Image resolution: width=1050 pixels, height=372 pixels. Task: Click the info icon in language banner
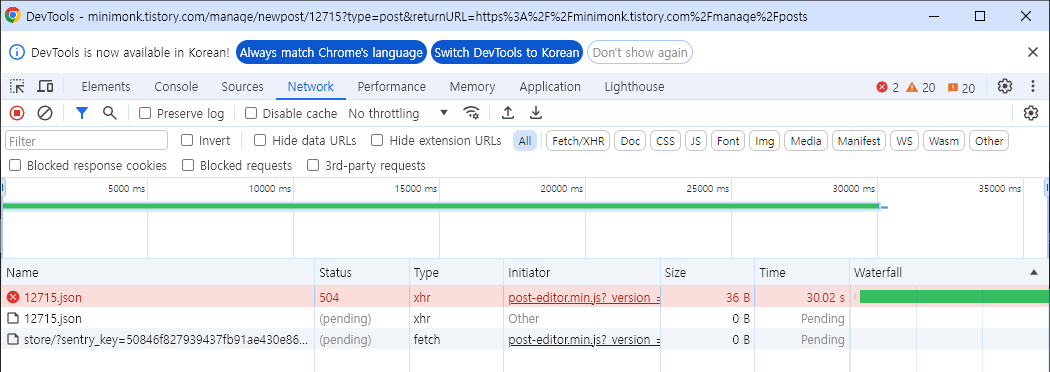(17, 52)
